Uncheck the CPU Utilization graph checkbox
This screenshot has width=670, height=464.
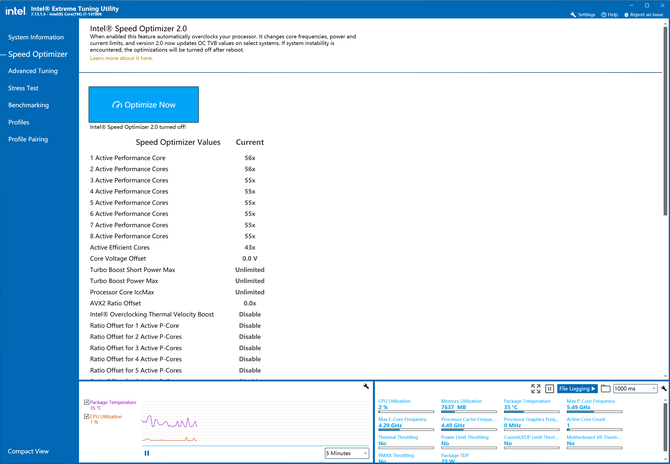(87, 416)
